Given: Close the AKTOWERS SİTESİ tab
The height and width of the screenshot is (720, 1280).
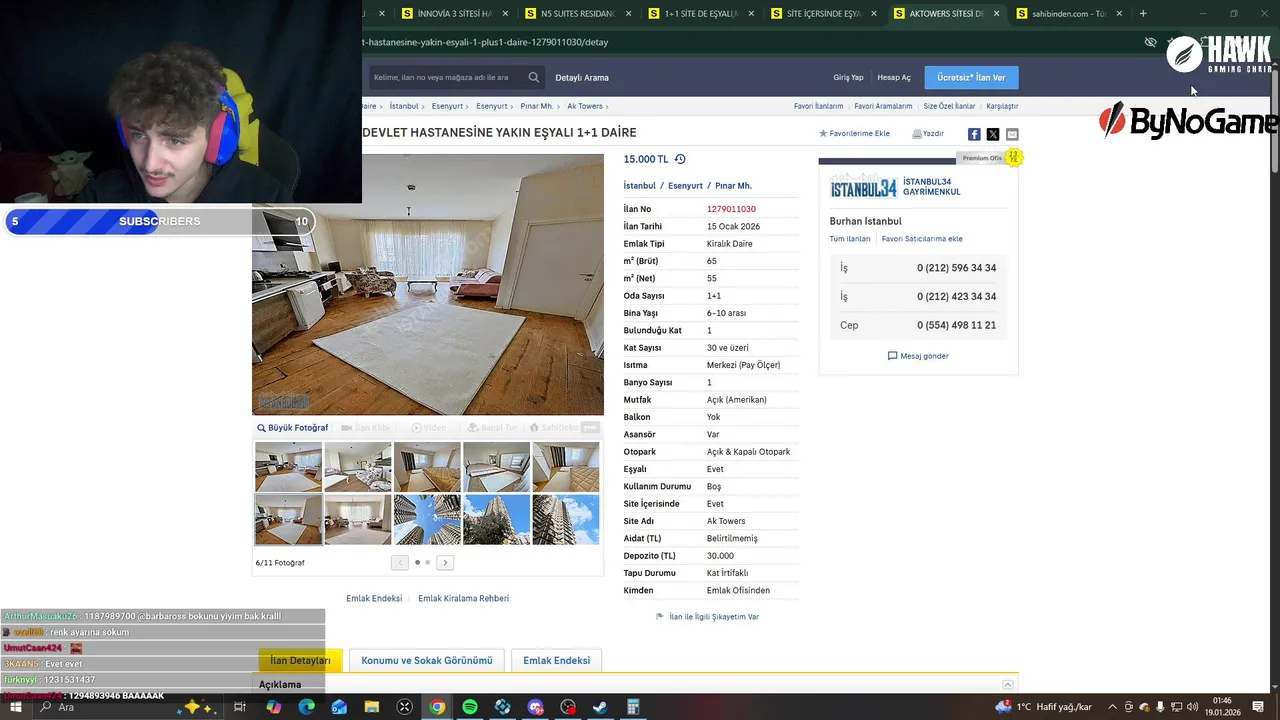Looking at the screenshot, I should pos(996,14).
